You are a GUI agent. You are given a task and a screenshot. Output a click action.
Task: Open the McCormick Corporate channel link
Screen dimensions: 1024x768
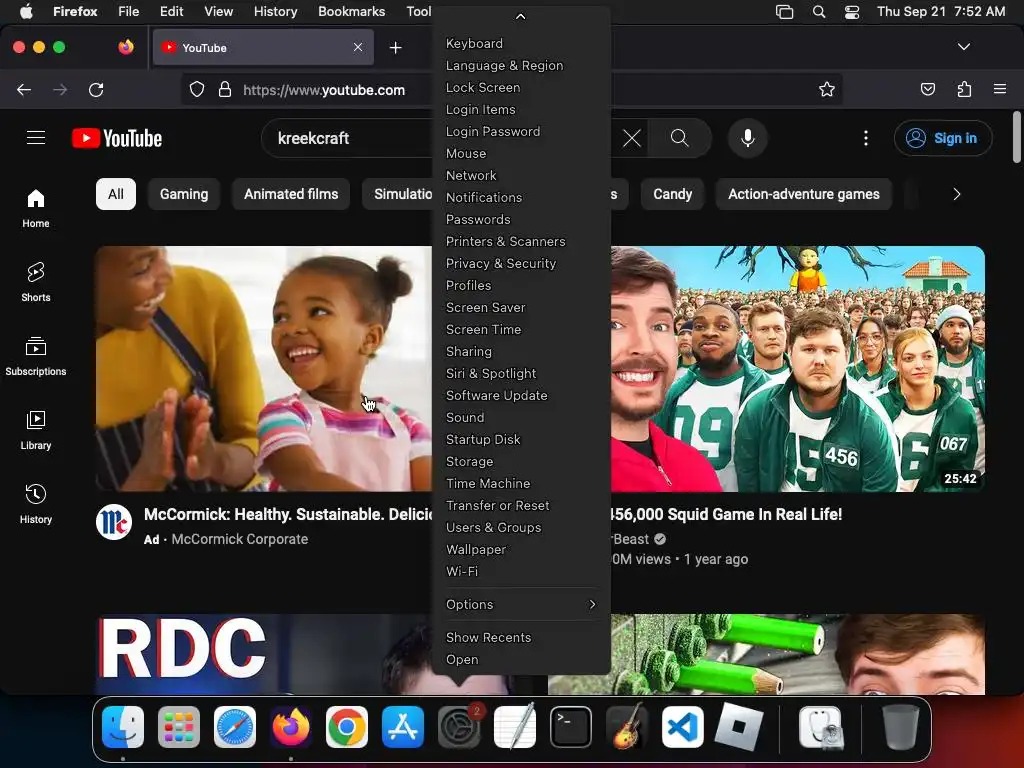pyautogui.click(x=239, y=539)
